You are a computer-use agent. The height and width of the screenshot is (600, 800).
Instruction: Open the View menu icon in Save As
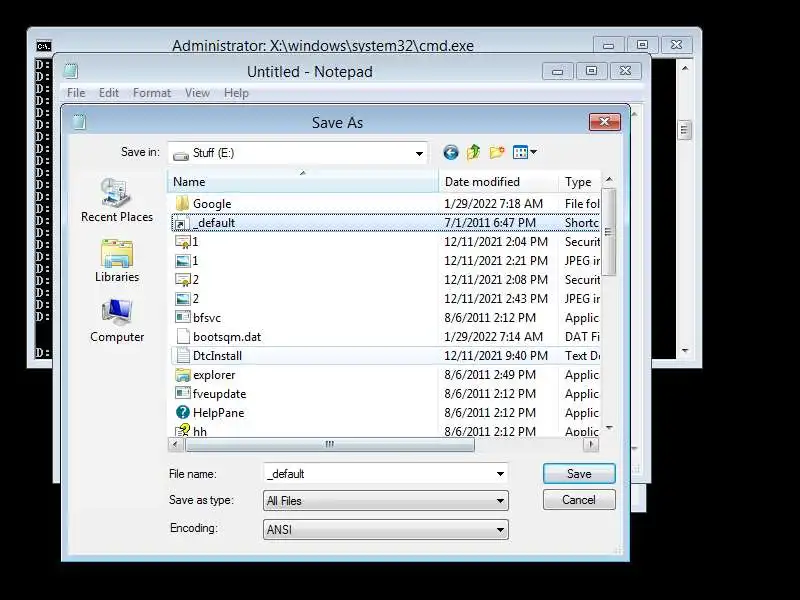pyautogui.click(x=520, y=152)
